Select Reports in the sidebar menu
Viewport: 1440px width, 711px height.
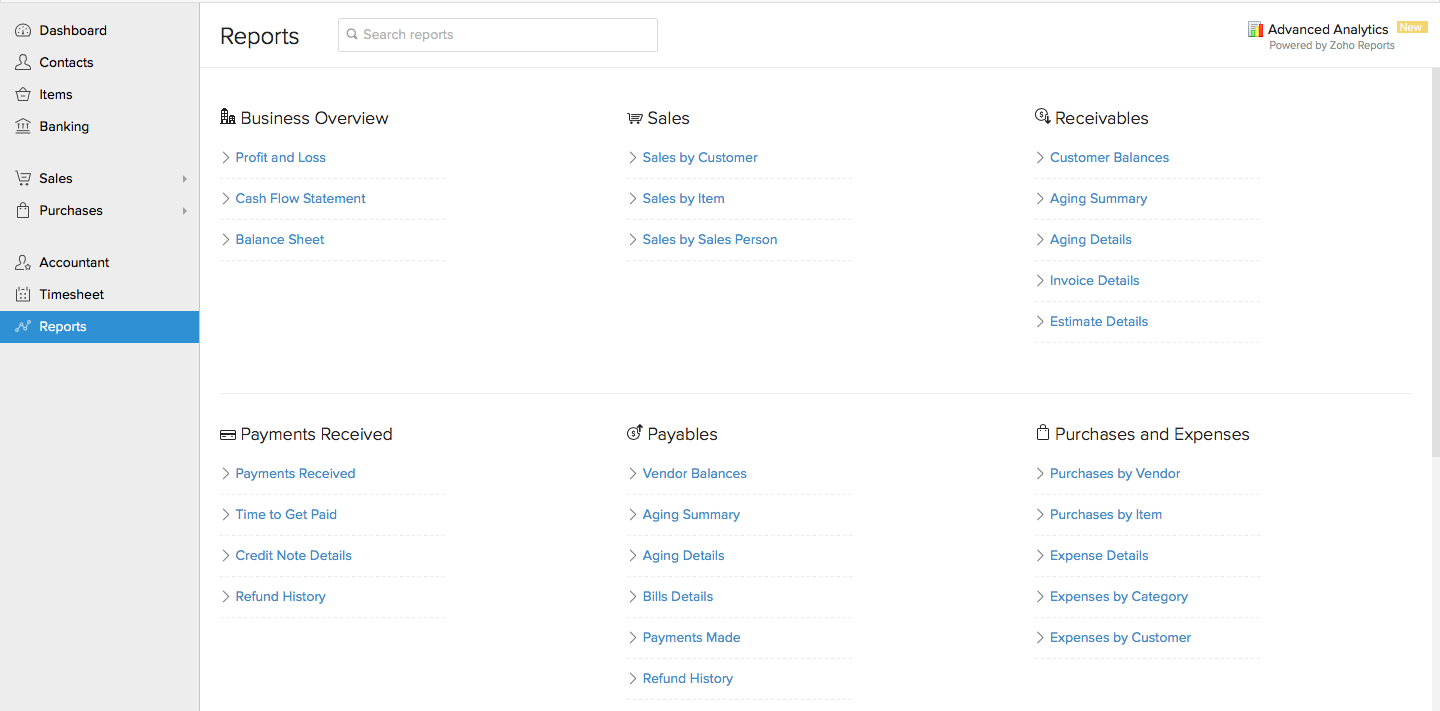63,327
